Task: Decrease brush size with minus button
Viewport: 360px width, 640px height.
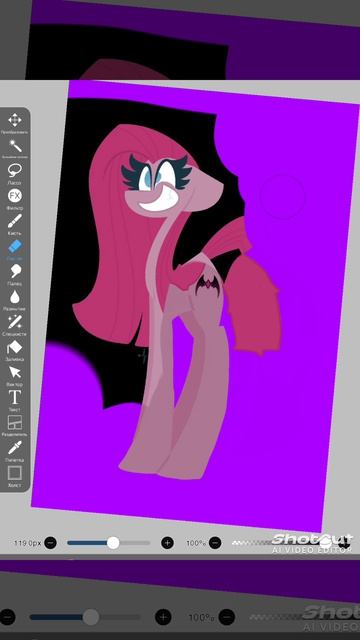Action: coord(50,543)
